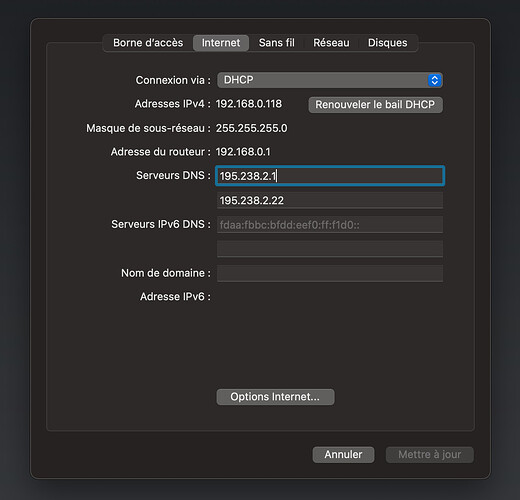
Task: Click Renouveler le bail DHCP button
Action: pyautogui.click(x=375, y=105)
